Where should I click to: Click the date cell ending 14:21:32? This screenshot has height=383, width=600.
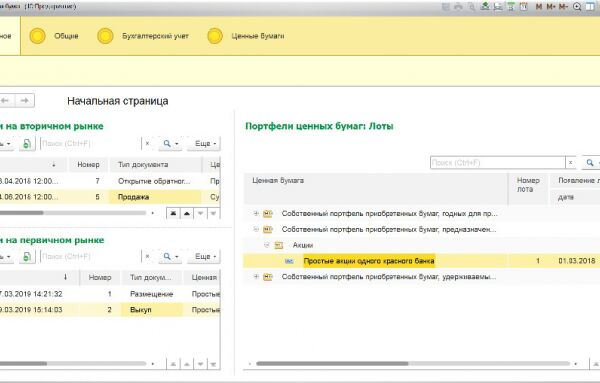(x=31, y=294)
